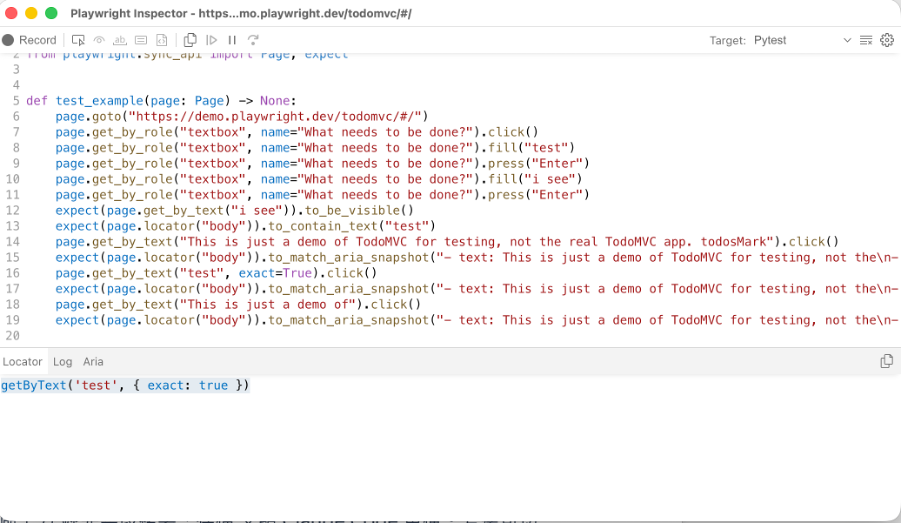Click line 13 to_contain_text code
The image size is (902, 524).
[245, 226]
